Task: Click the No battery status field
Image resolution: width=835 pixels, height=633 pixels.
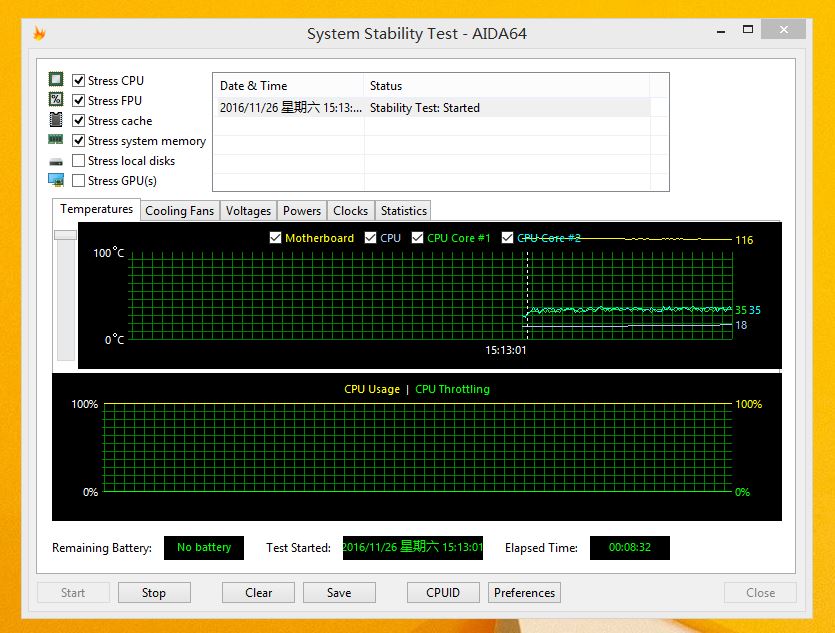Action: click(204, 547)
